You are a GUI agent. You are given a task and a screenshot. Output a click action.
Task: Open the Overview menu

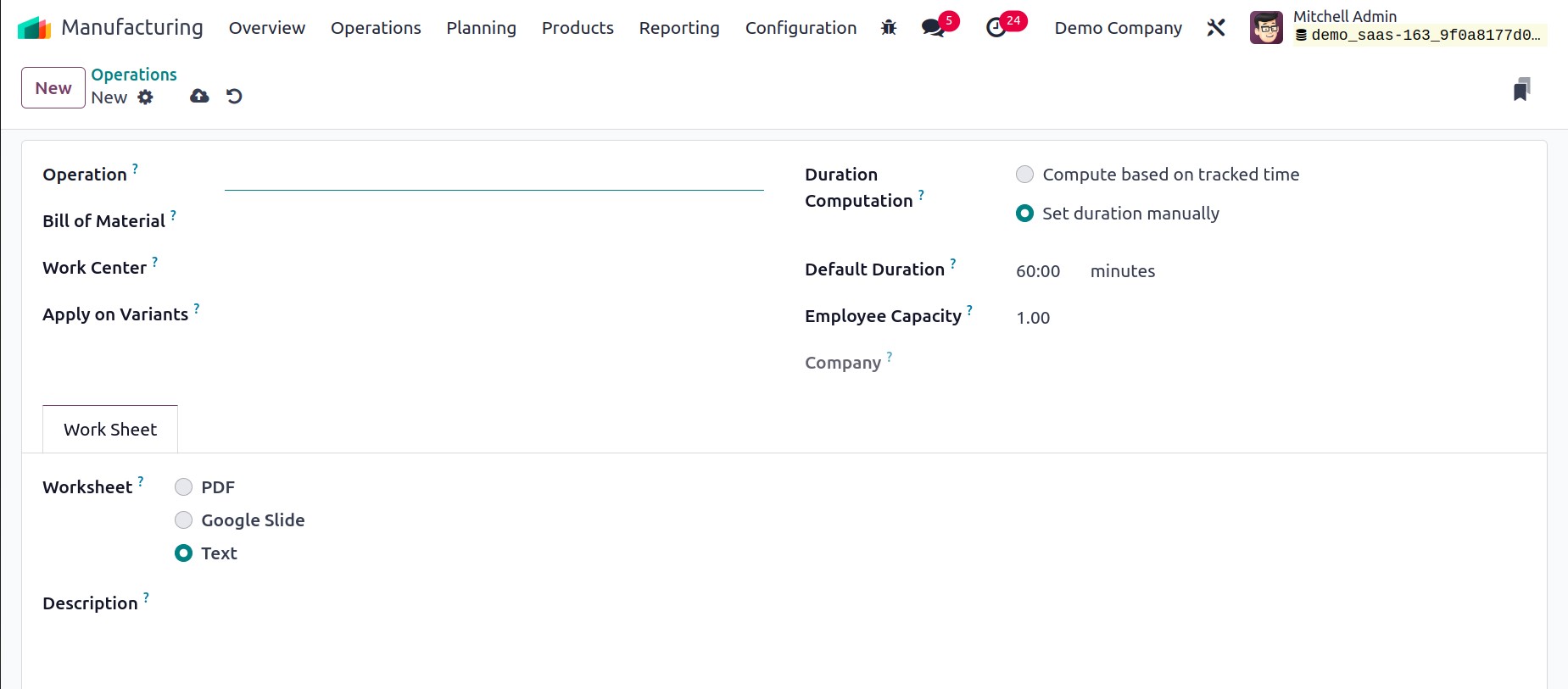coord(266,28)
